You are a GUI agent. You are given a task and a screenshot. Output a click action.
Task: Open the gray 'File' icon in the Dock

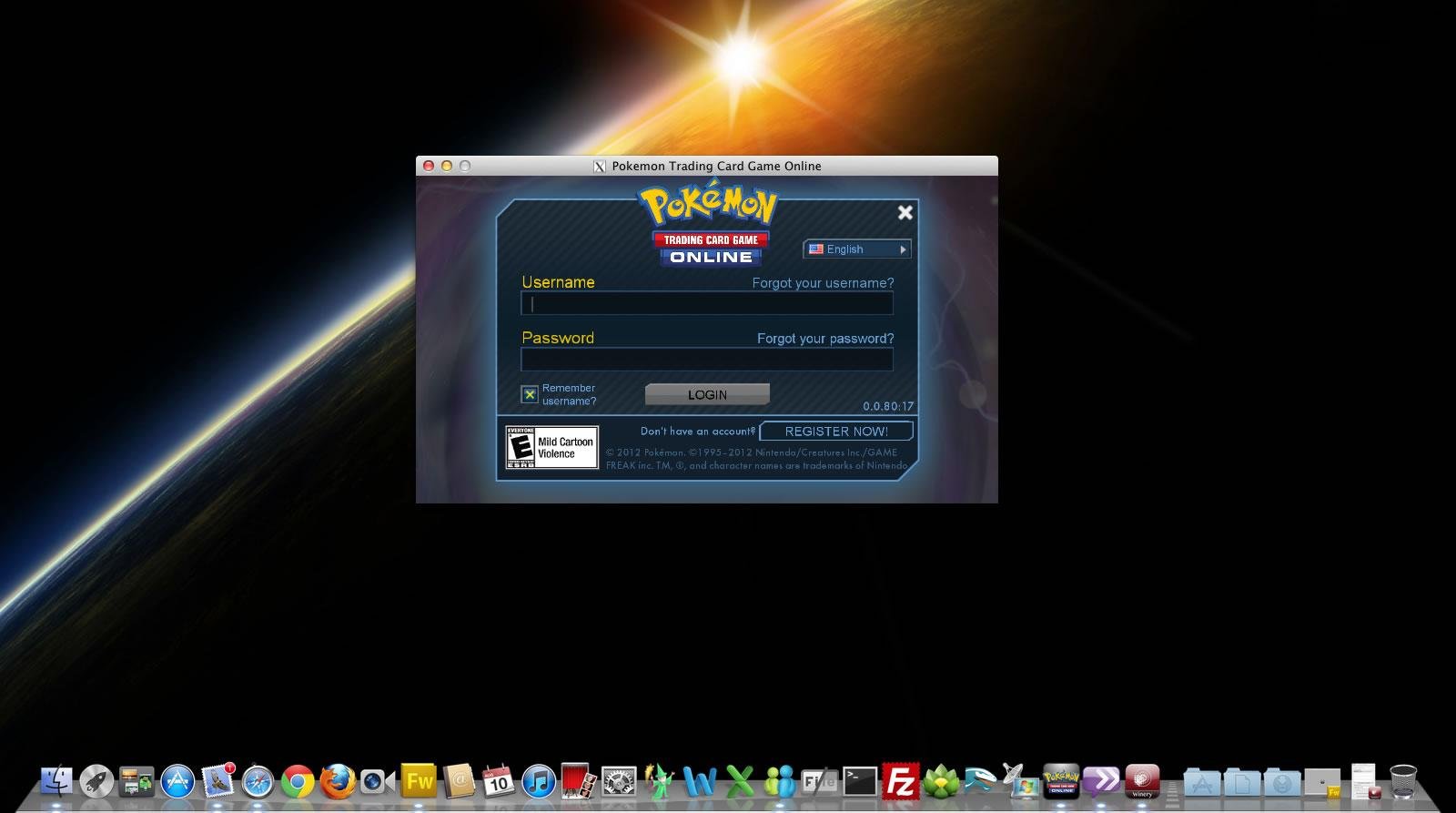[x=819, y=781]
